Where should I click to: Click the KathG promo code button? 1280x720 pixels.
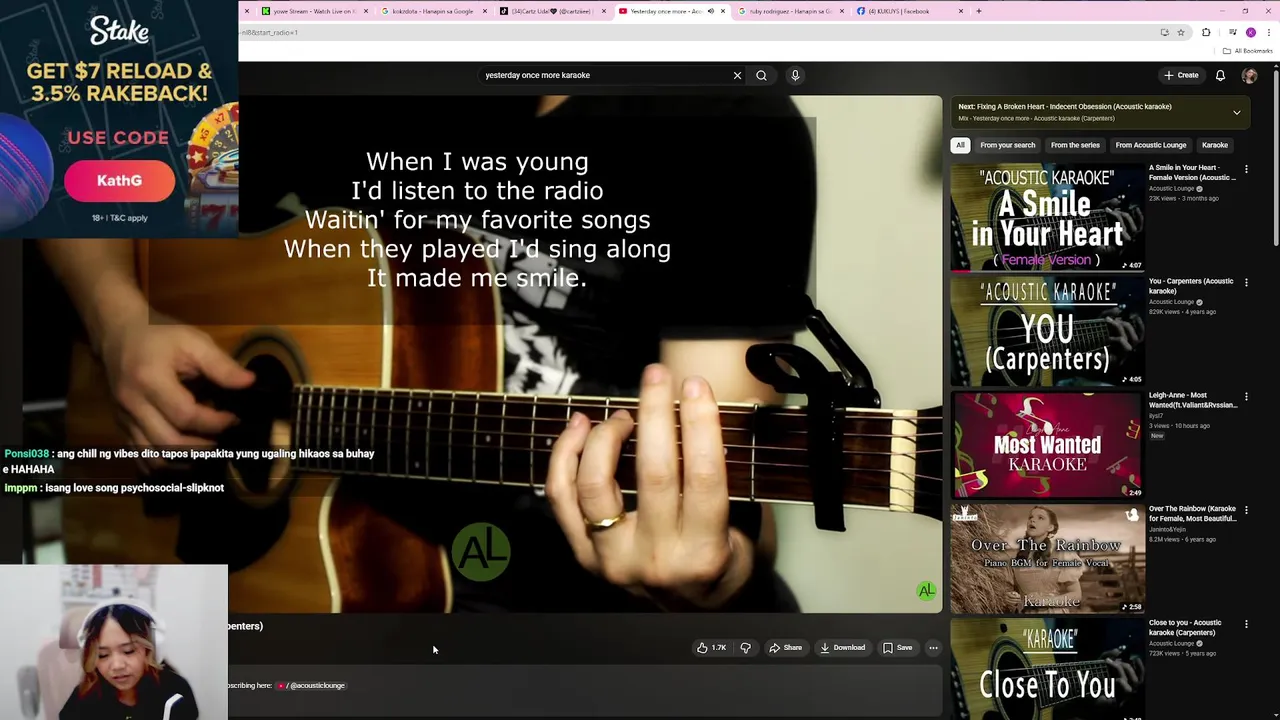tap(119, 181)
